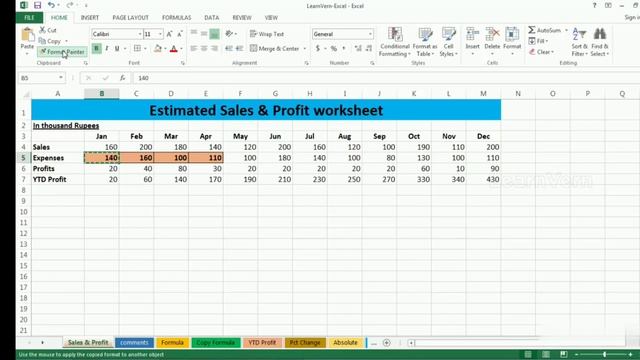The image size is (640, 360).
Task: Open Font dialog launcher
Action: click(183, 63)
